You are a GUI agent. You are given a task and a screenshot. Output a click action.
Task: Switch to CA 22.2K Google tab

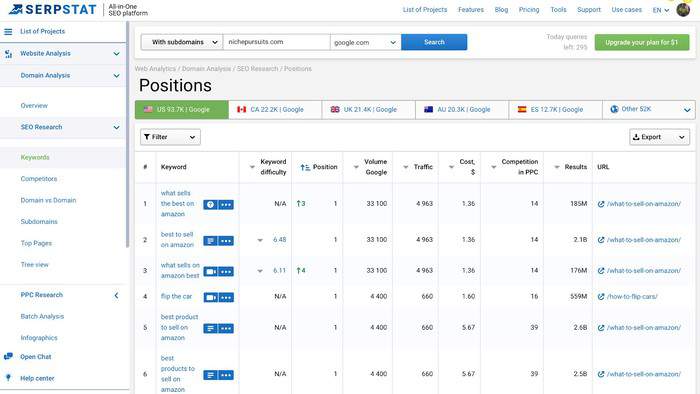point(275,109)
